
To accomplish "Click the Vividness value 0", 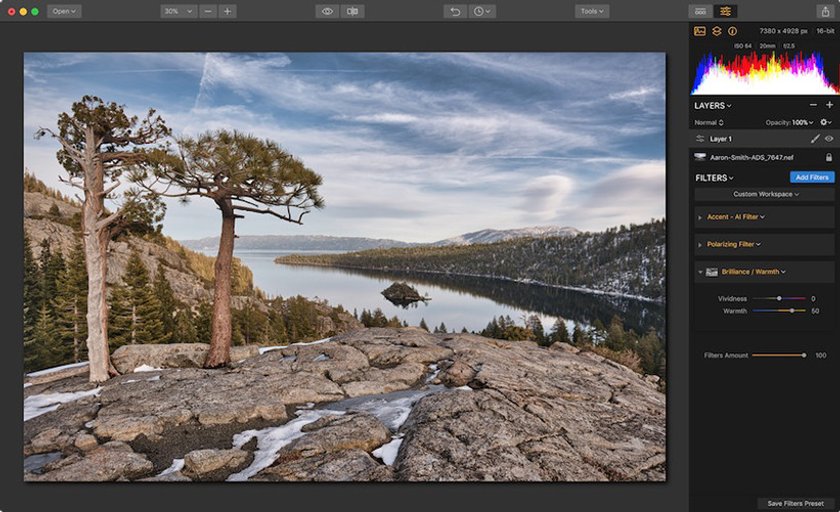I will coord(813,298).
